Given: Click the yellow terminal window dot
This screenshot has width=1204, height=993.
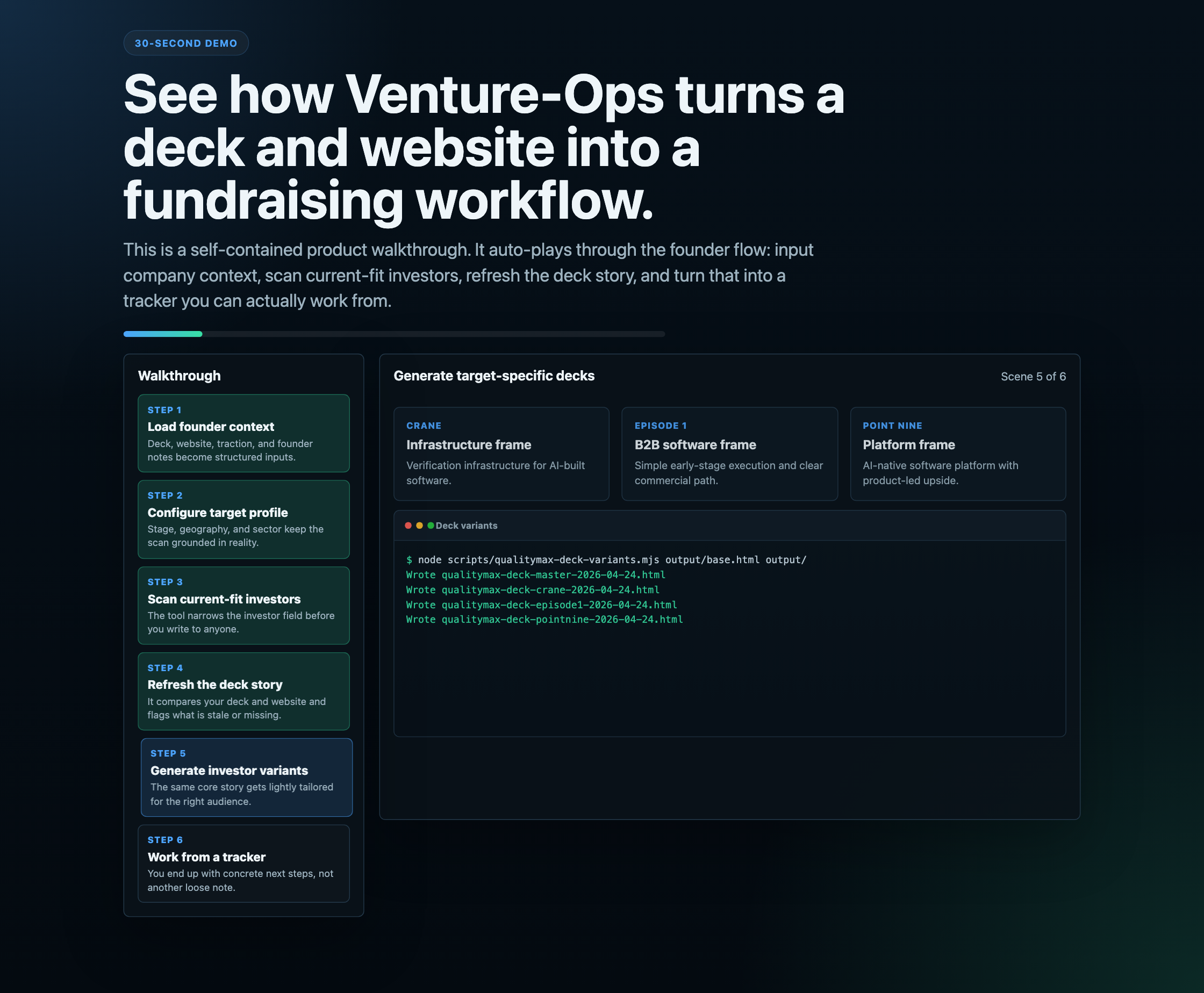Looking at the screenshot, I should tap(419, 526).
